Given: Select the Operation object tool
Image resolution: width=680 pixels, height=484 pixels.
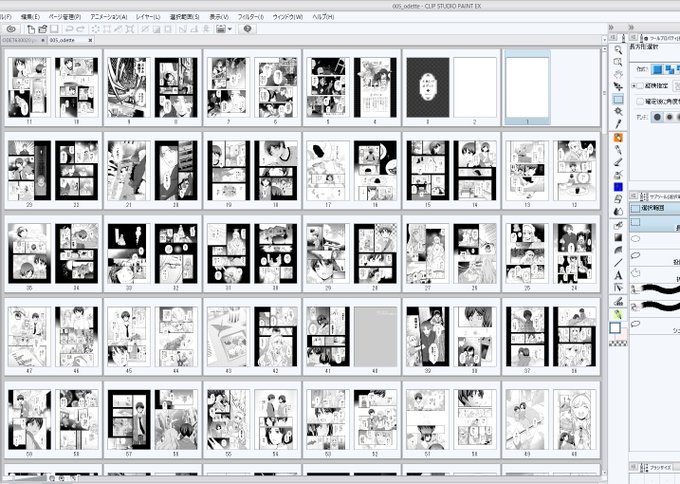Looking at the screenshot, I should point(618,86).
